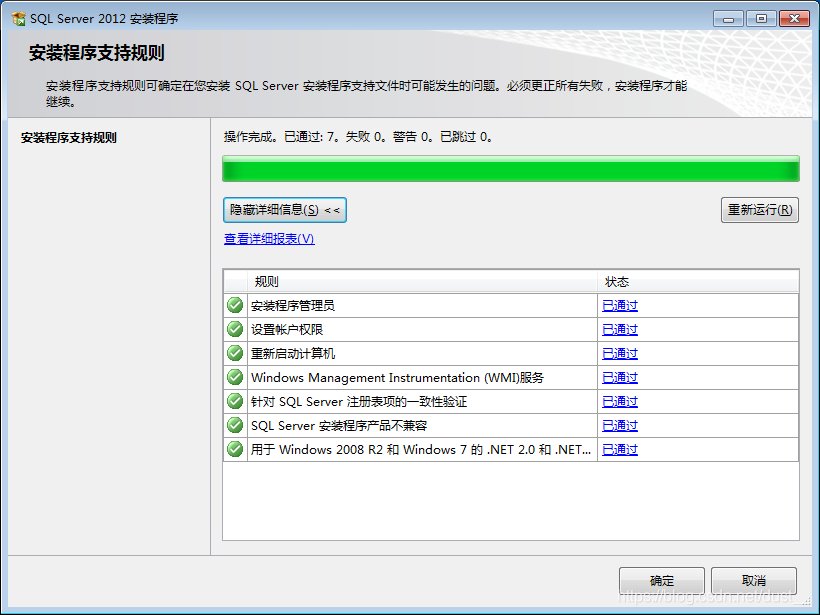Open 已通过 status for the WMI rule
Image resolution: width=820 pixels, height=615 pixels.
point(619,377)
